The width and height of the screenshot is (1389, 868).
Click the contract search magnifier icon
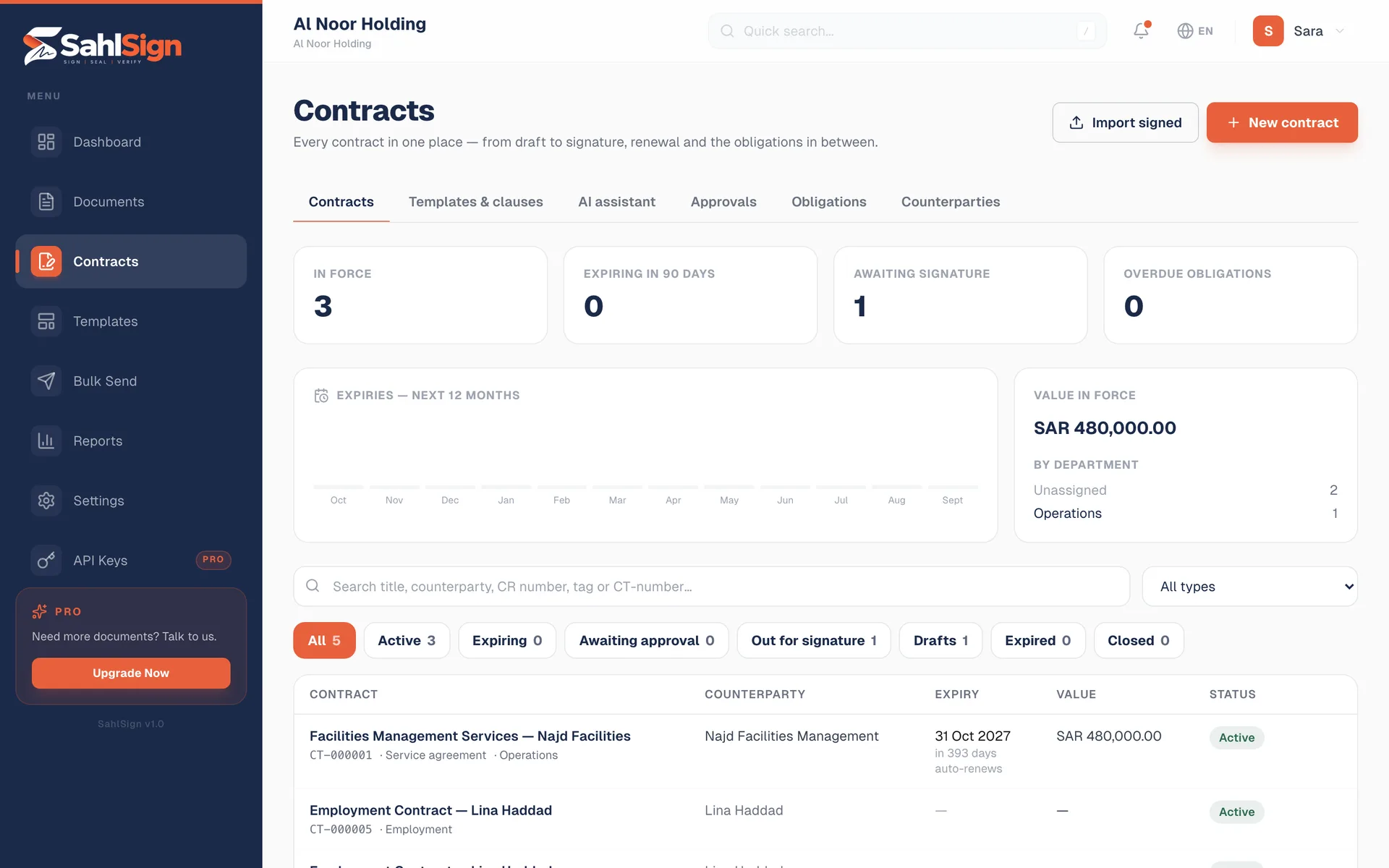313,586
